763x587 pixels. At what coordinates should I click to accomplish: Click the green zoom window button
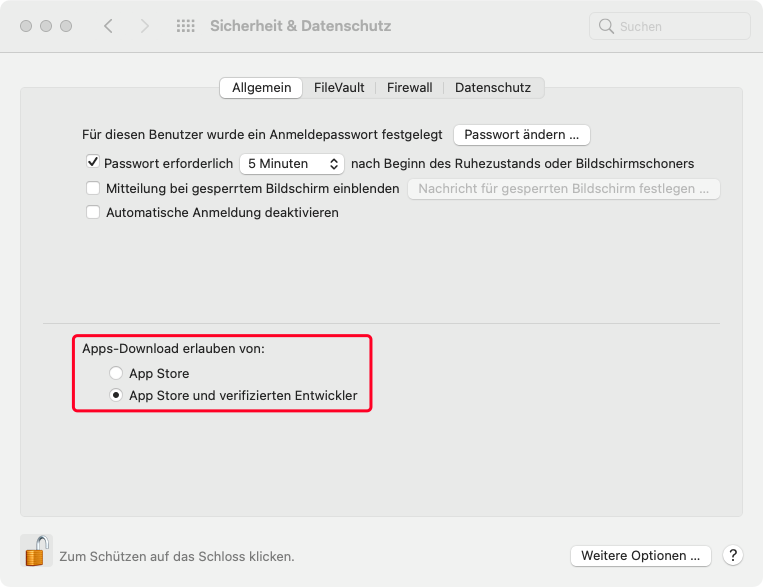[x=66, y=26]
